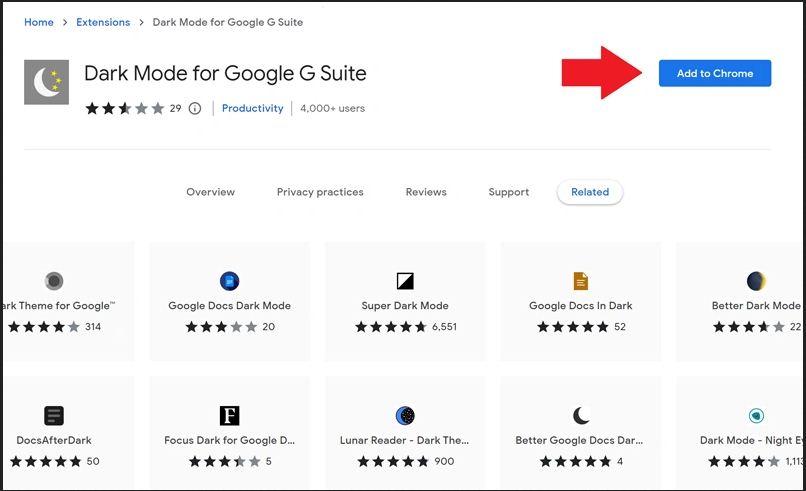Viewport: 806px width, 491px height.
Task: Click the Dark Mode for Google G Suite moon logo
Action: coord(46,82)
